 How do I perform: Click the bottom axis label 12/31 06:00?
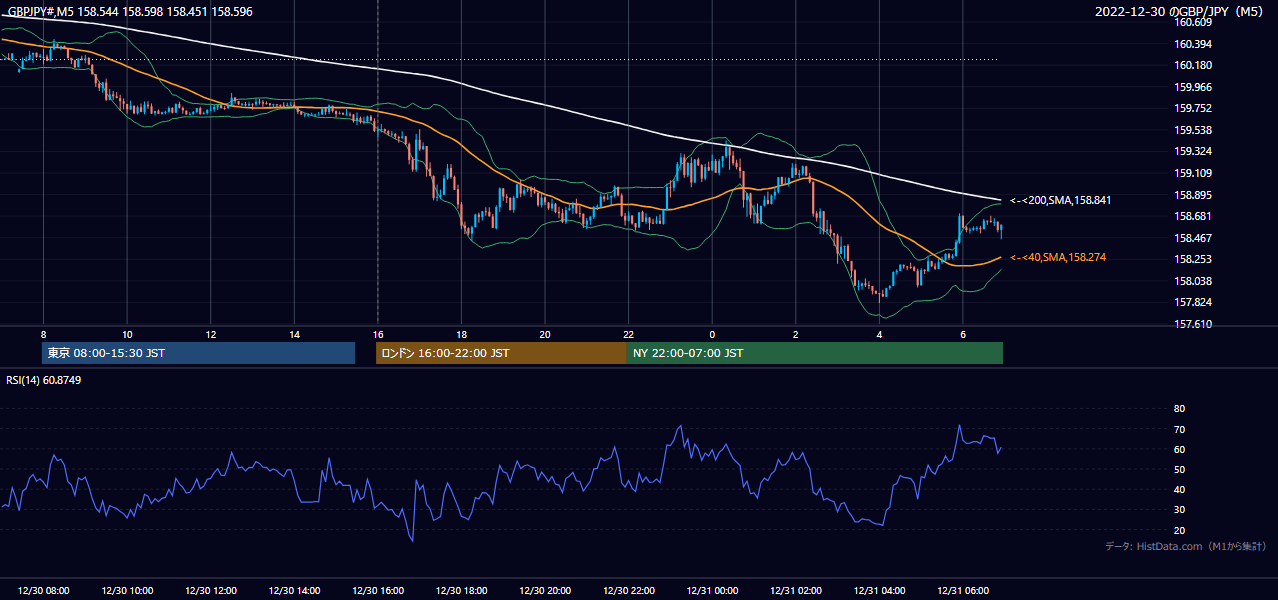click(x=963, y=591)
